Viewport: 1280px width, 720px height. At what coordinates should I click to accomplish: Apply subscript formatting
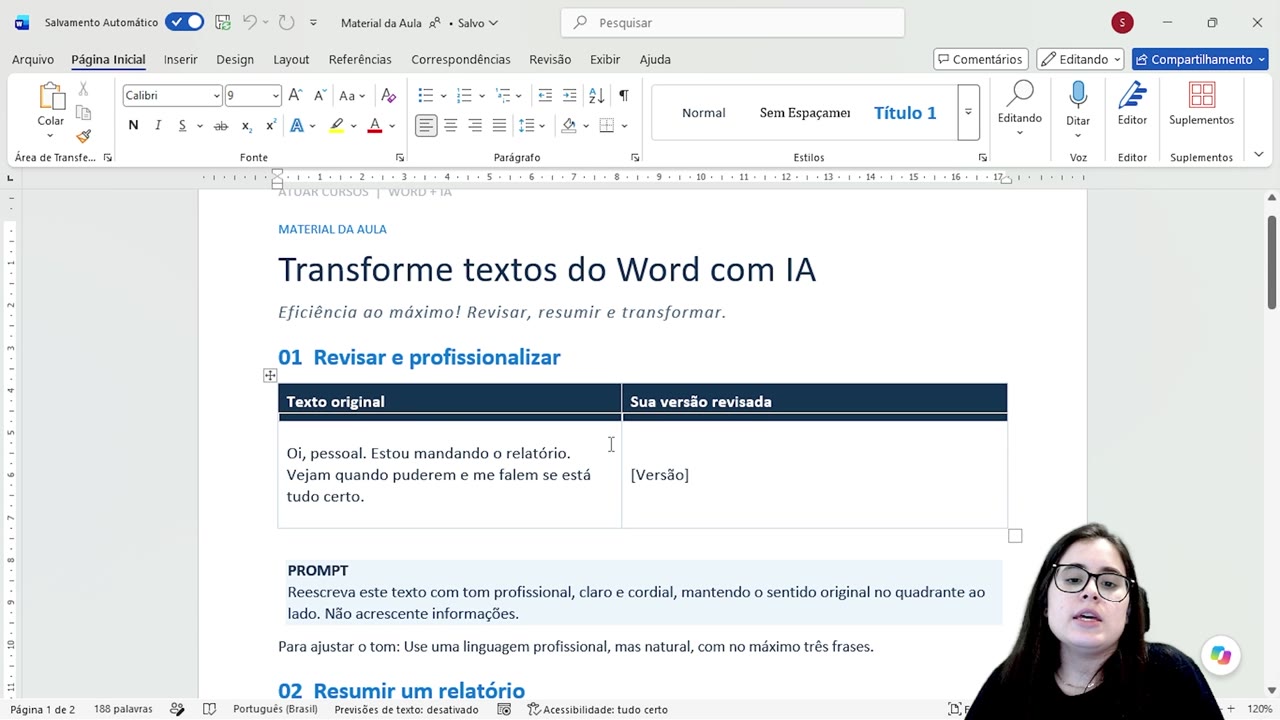coord(246,125)
